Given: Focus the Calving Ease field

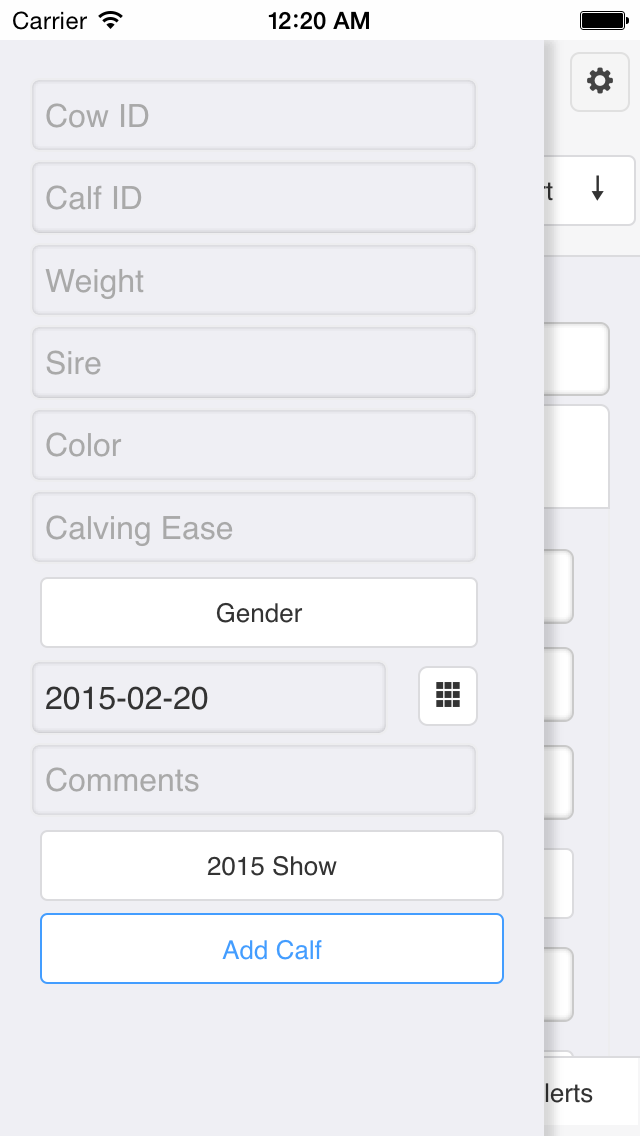Looking at the screenshot, I should click(x=254, y=528).
